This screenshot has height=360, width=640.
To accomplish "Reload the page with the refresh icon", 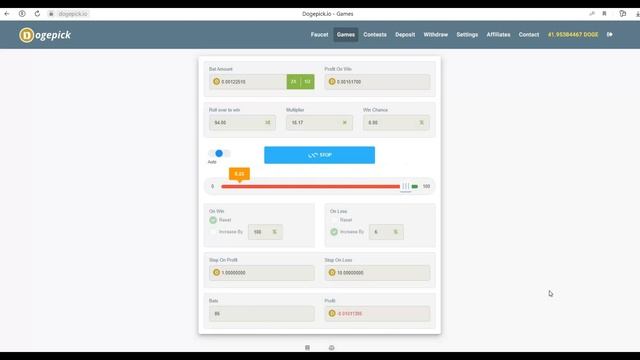I will 37,13.
